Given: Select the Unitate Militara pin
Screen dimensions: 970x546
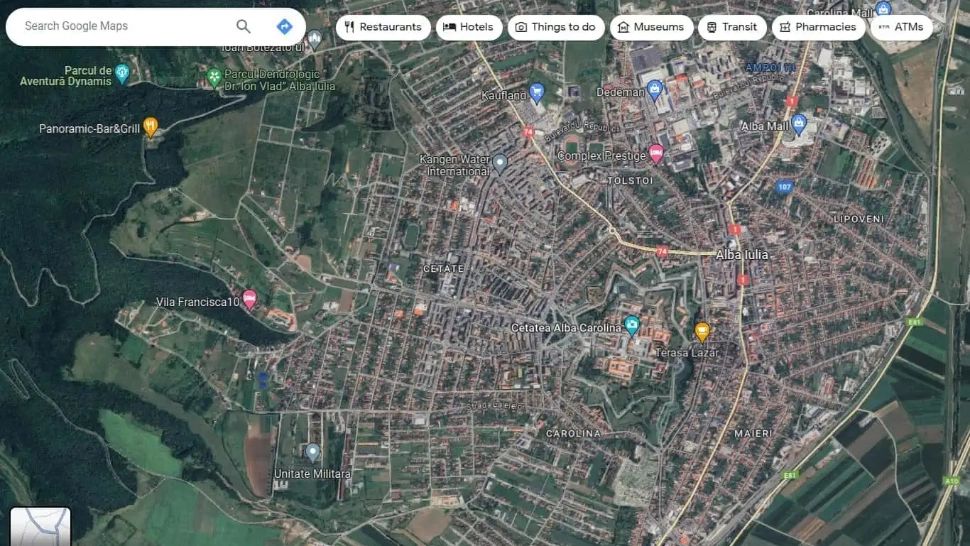Looking at the screenshot, I should (x=313, y=453).
